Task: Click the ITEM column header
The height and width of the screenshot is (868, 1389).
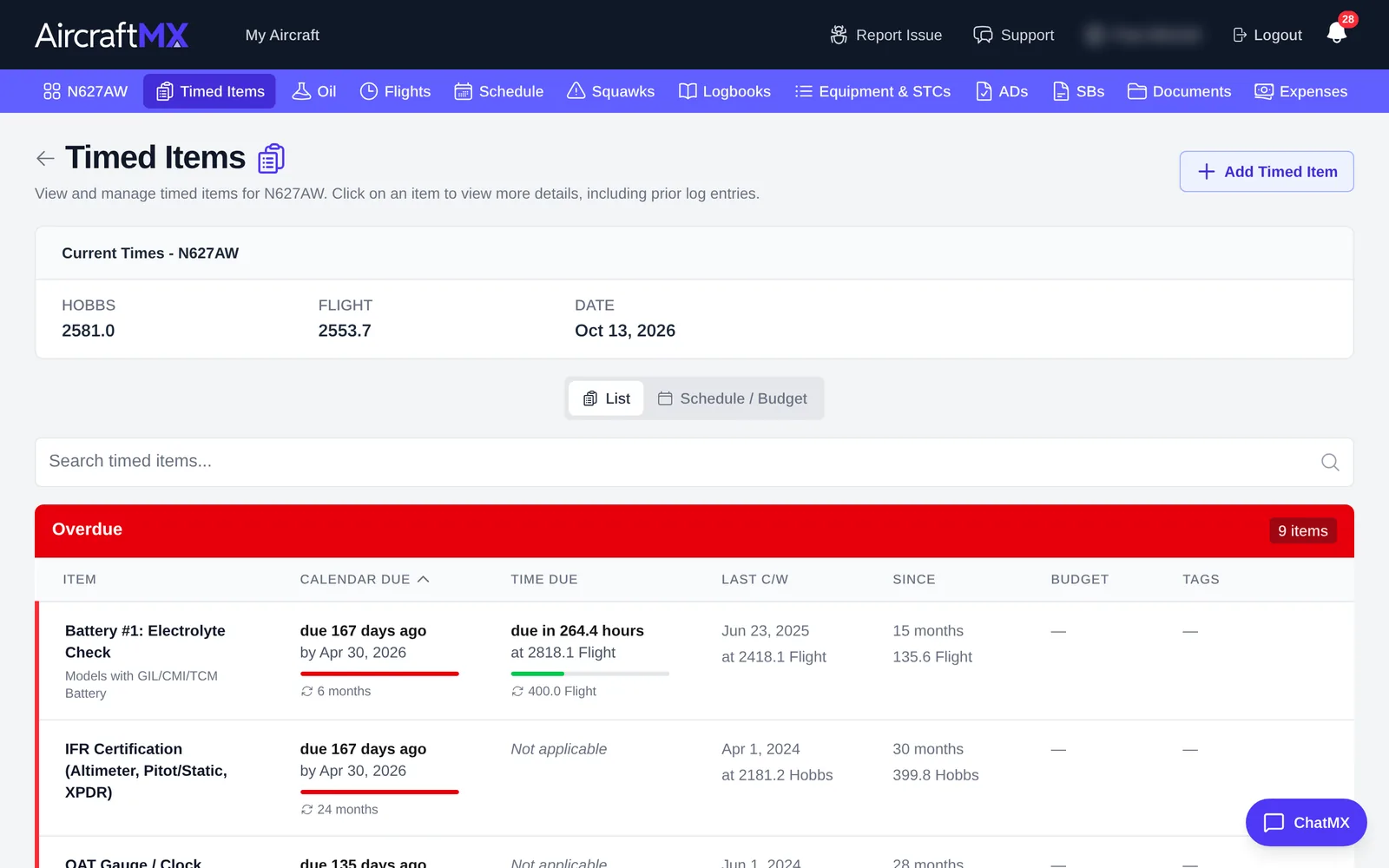Action: click(x=79, y=579)
